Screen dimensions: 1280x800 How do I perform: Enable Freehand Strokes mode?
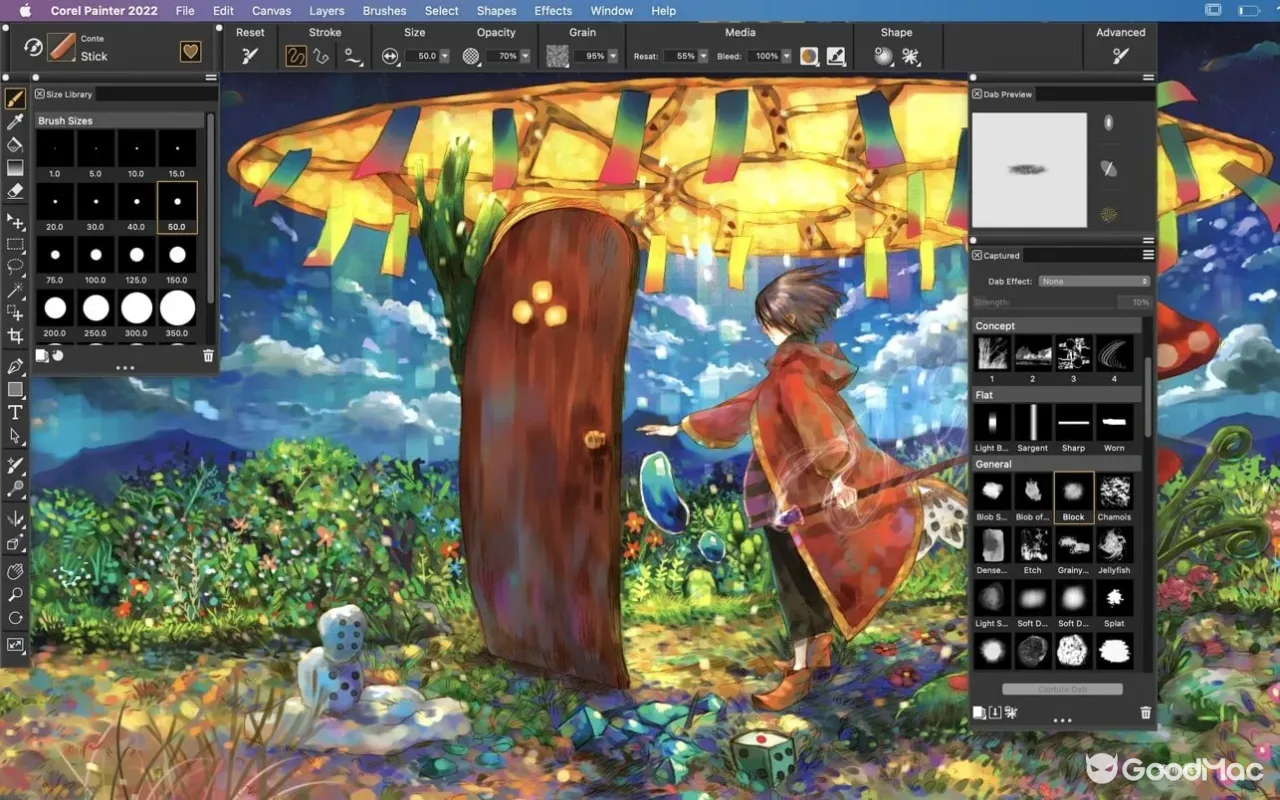point(296,56)
